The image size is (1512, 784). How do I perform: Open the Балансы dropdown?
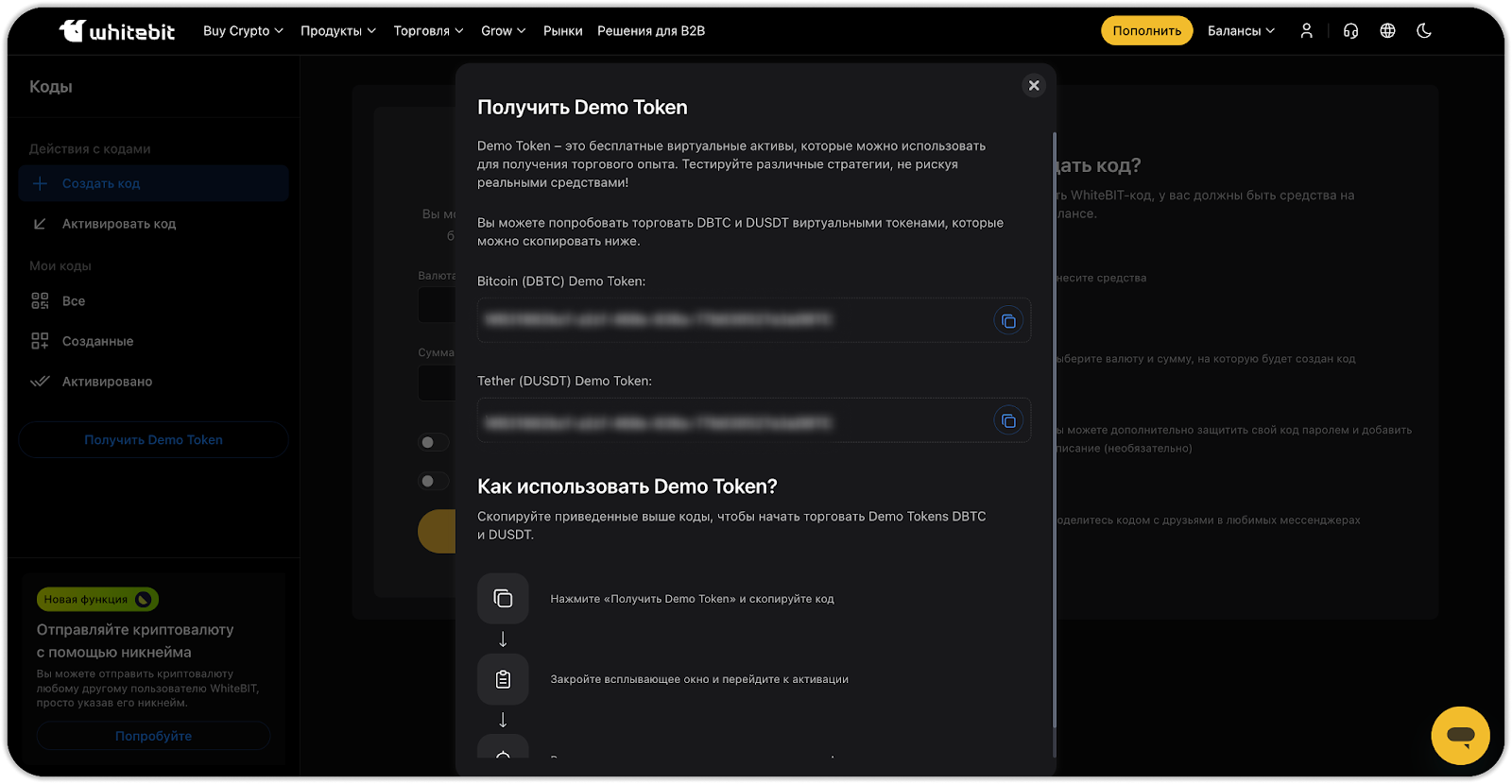(x=1241, y=31)
